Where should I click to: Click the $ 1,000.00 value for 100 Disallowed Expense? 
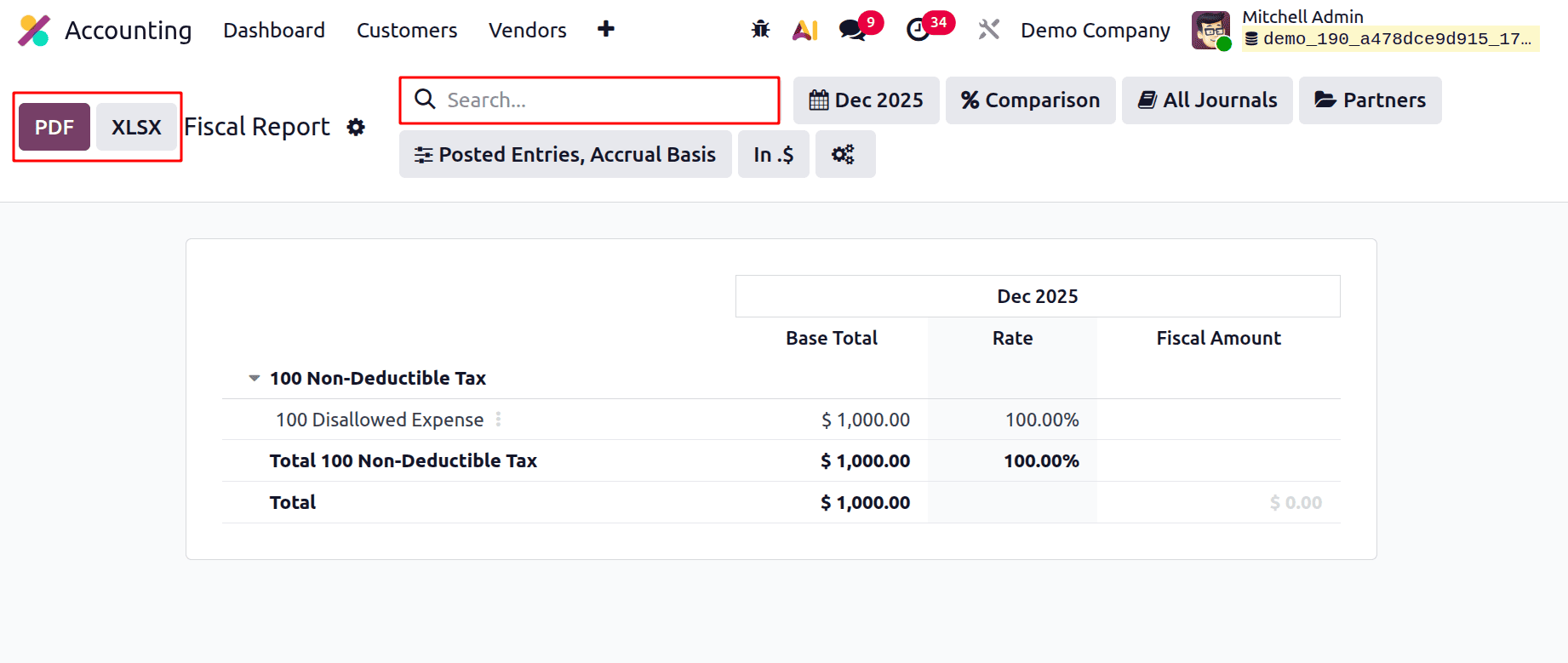click(866, 420)
